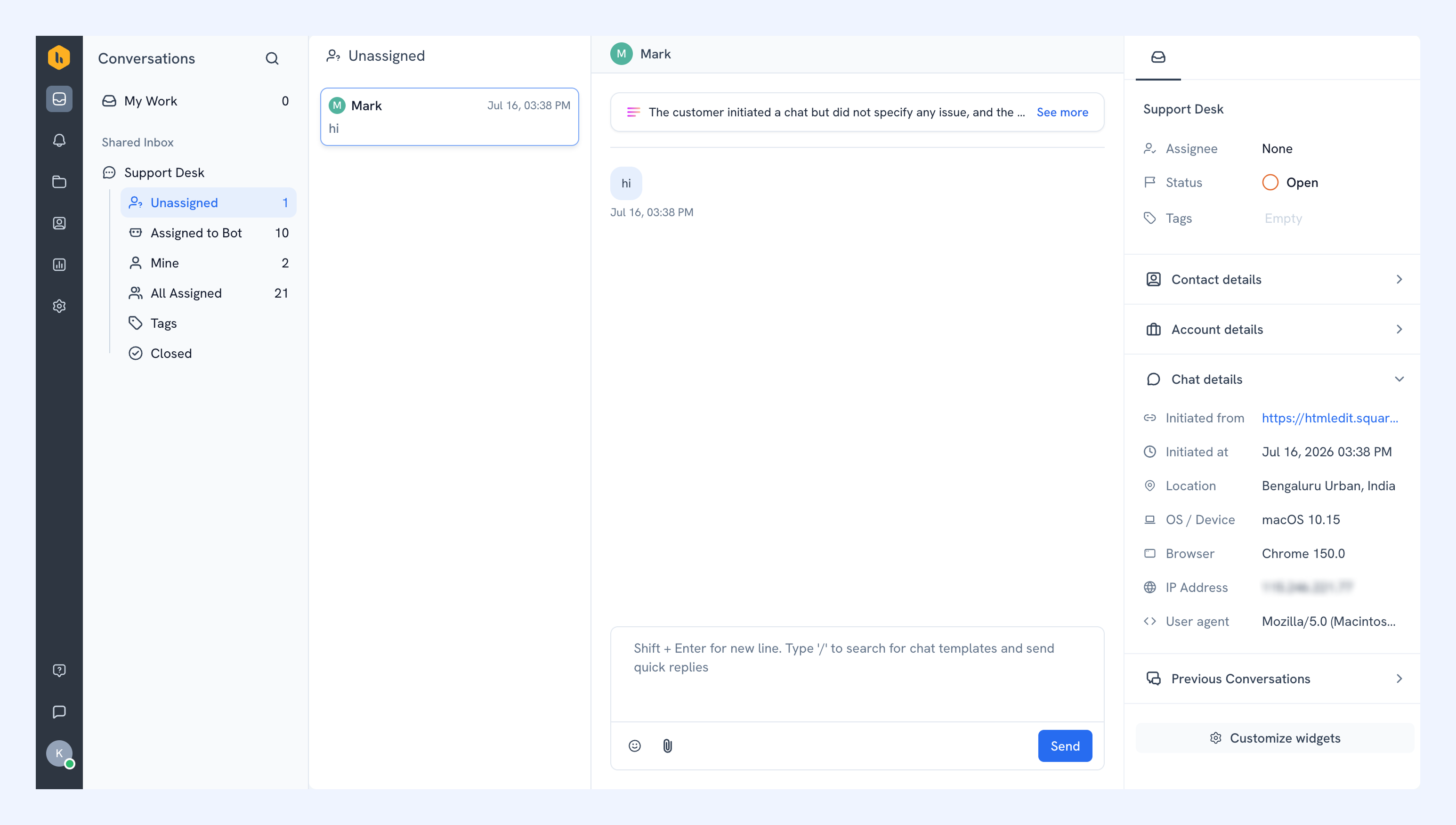Click the K user avatar
Screen dimensions: 1456x825
pyautogui.click(x=59, y=753)
